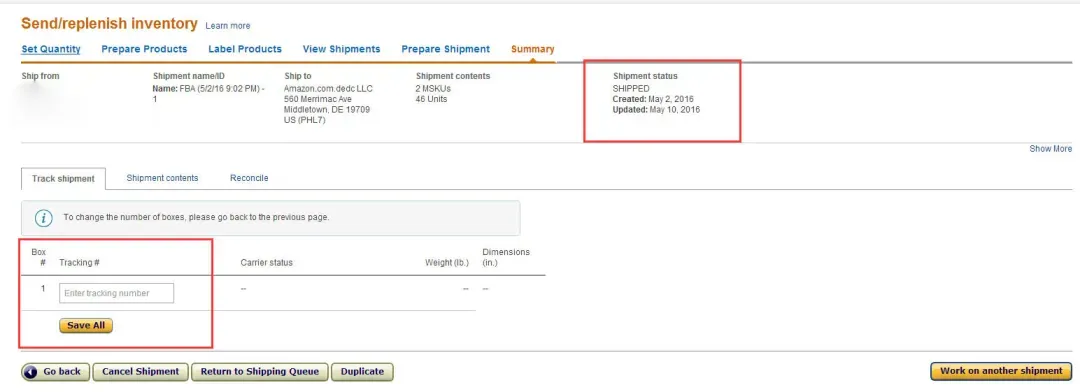Switch to the View Shipments step
The image size is (1080, 392).
point(342,49)
